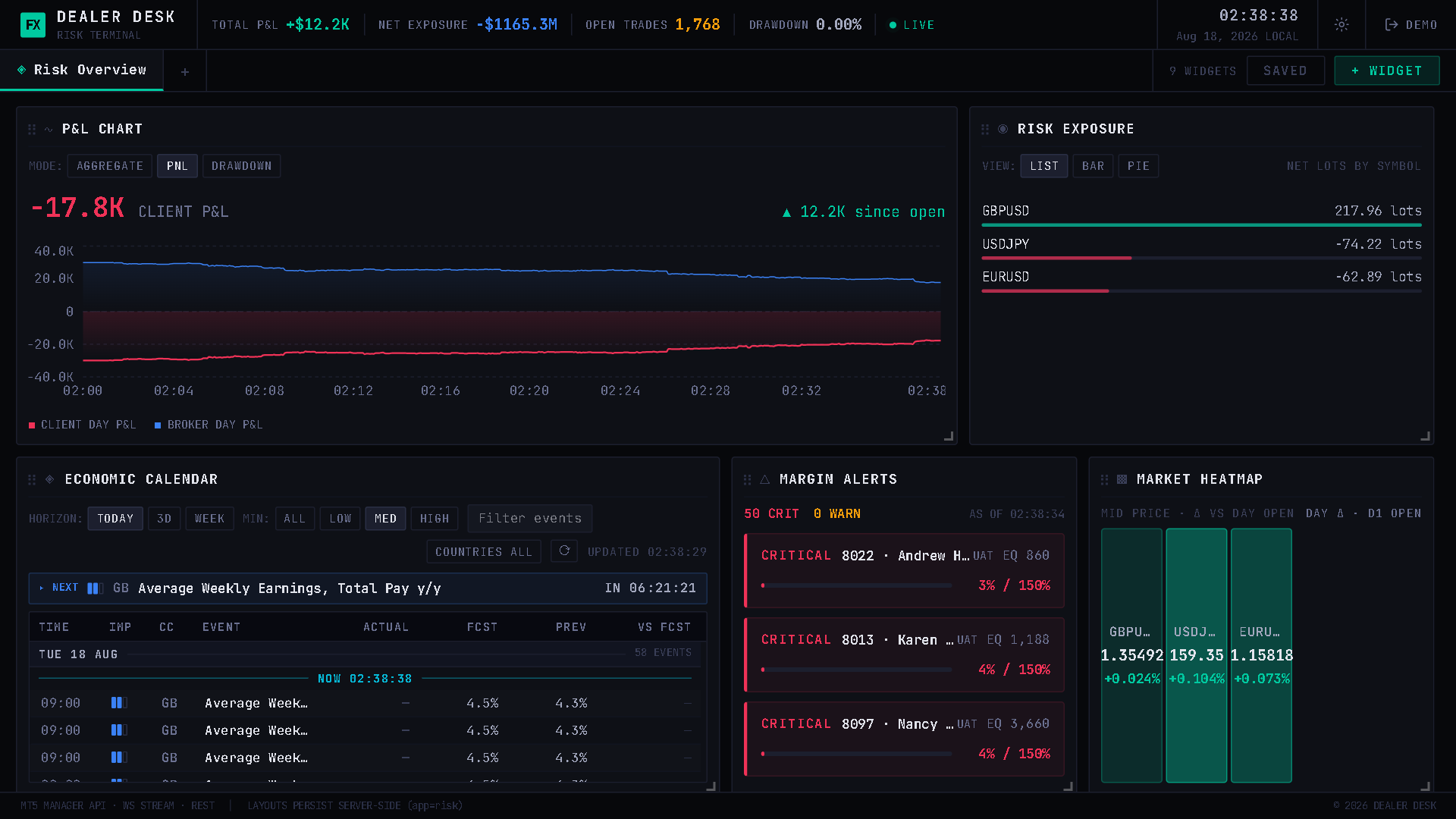Screen dimensions: 1456x819
Task: Set Risk Exposure view to PIE
Action: click(1138, 166)
